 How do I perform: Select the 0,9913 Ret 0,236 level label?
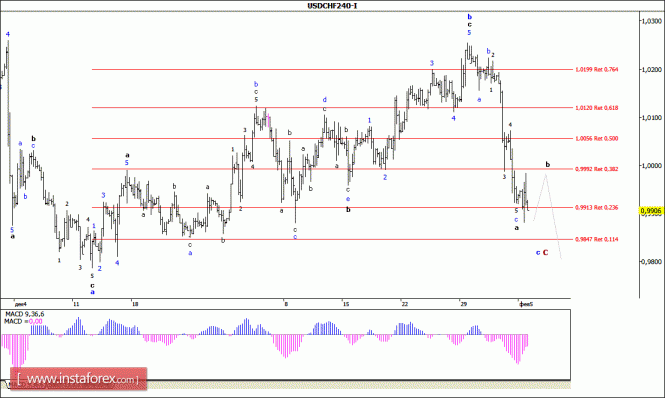tap(596, 207)
